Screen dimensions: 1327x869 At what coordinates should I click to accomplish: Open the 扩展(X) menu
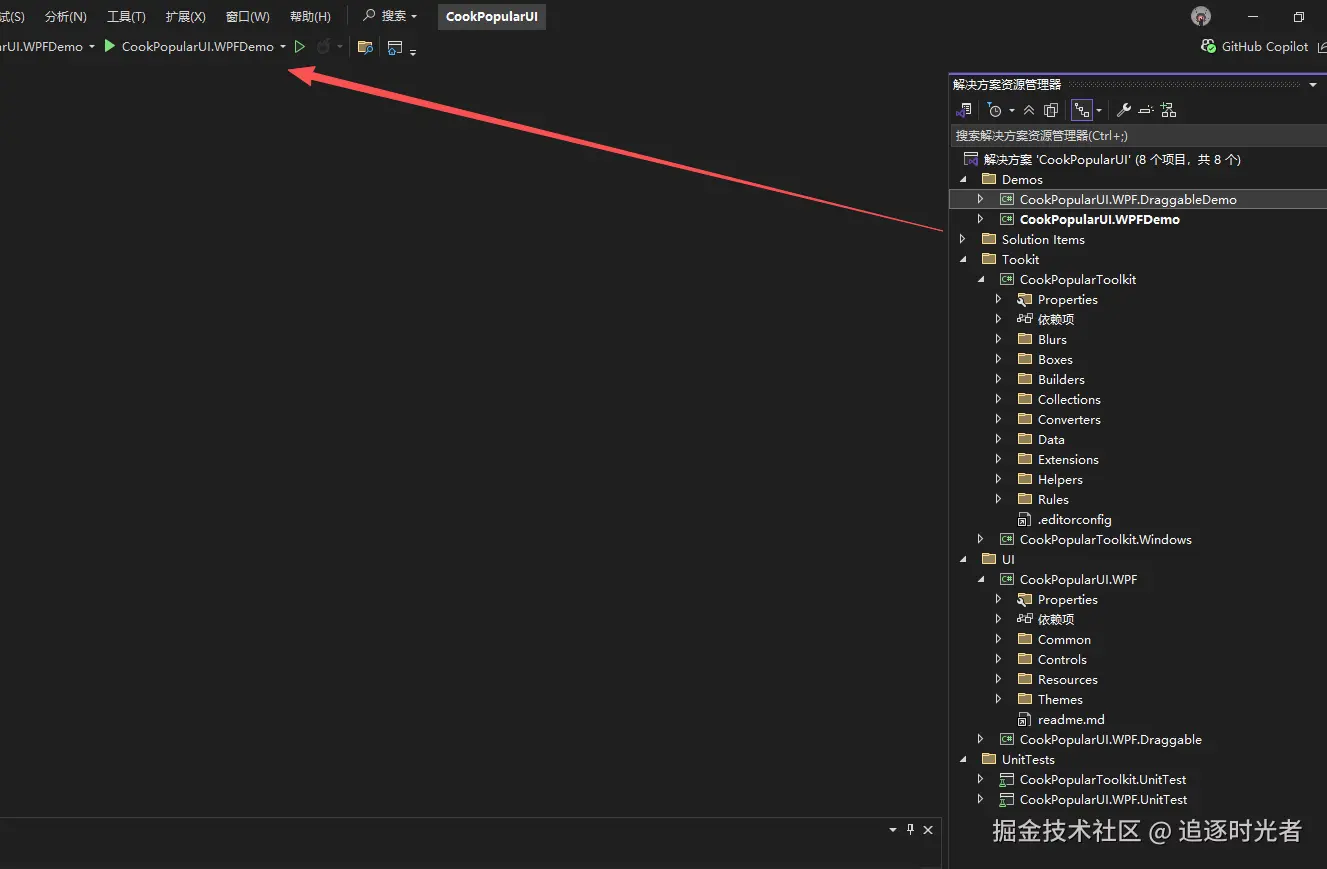(x=186, y=17)
